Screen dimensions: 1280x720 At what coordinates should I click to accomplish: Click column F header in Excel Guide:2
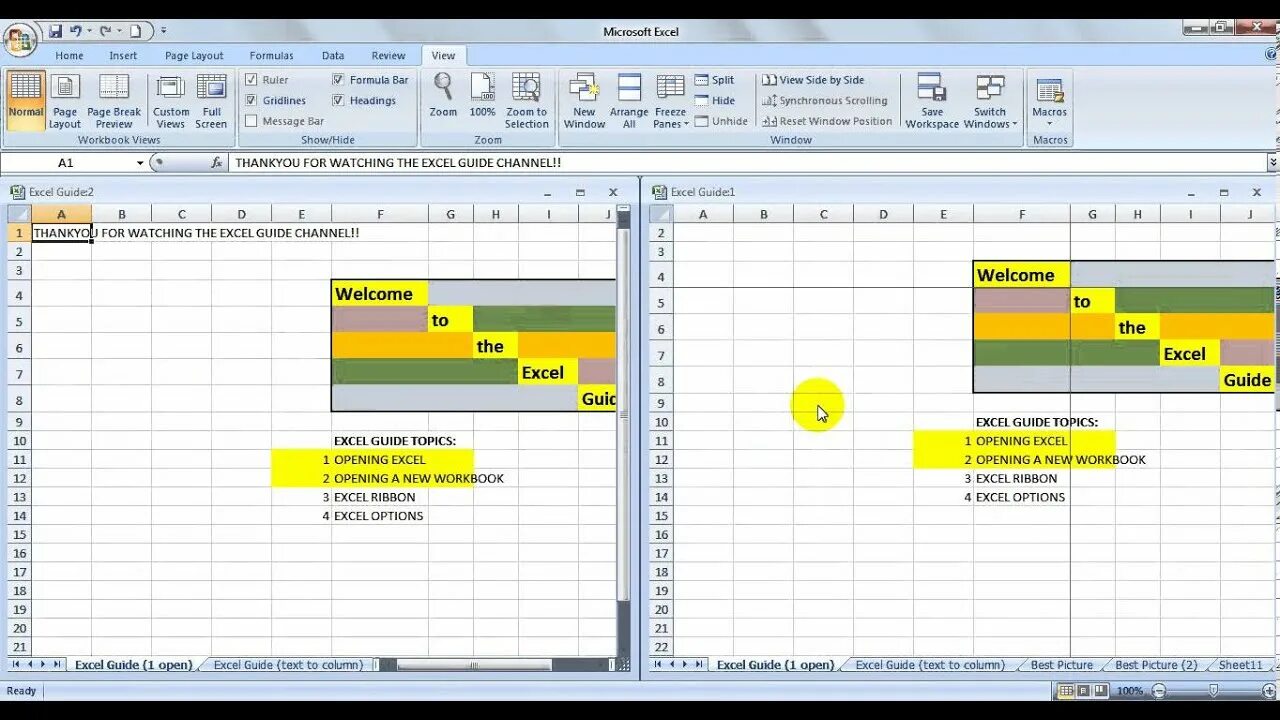click(x=380, y=214)
